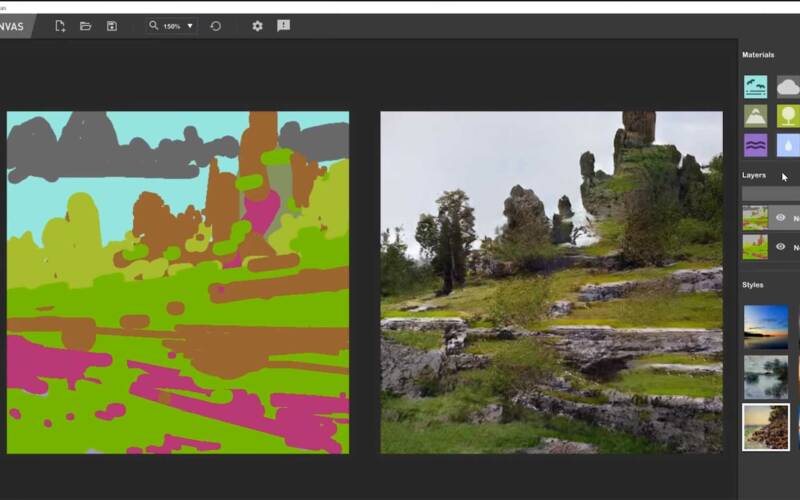Open a file using folder icon
800x500 pixels.
pyautogui.click(x=86, y=26)
